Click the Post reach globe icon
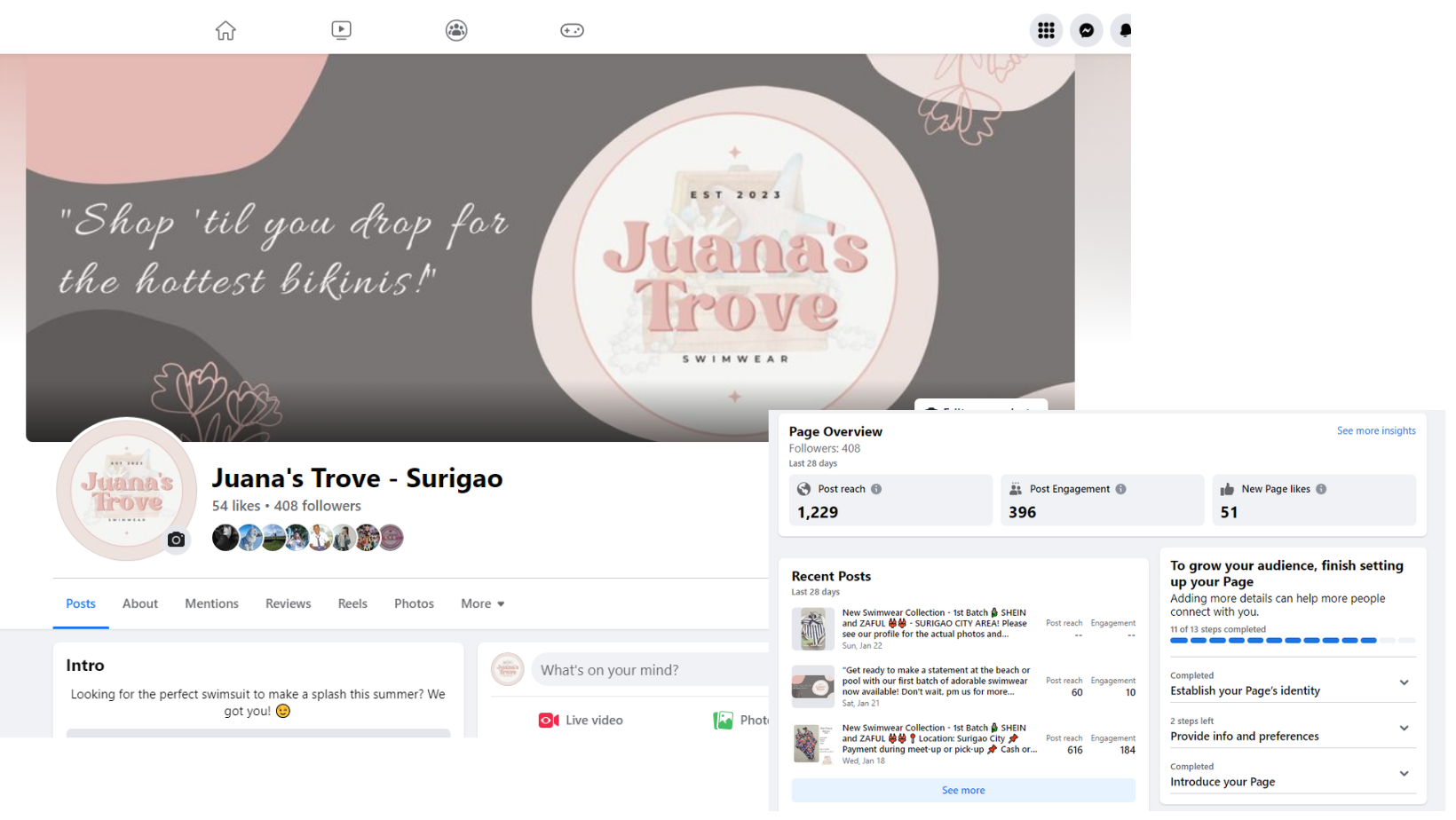This screenshot has width=1456, height=820. pos(803,489)
